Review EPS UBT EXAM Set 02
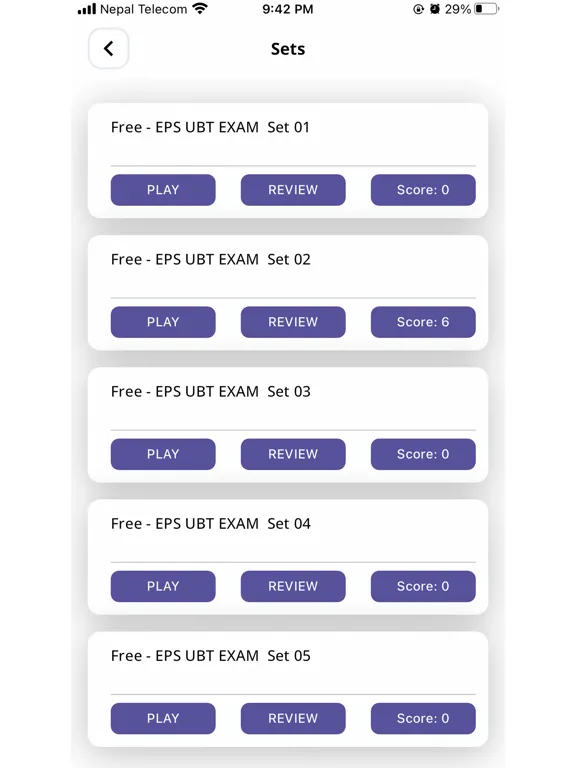This screenshot has height=768, width=576. [x=293, y=322]
